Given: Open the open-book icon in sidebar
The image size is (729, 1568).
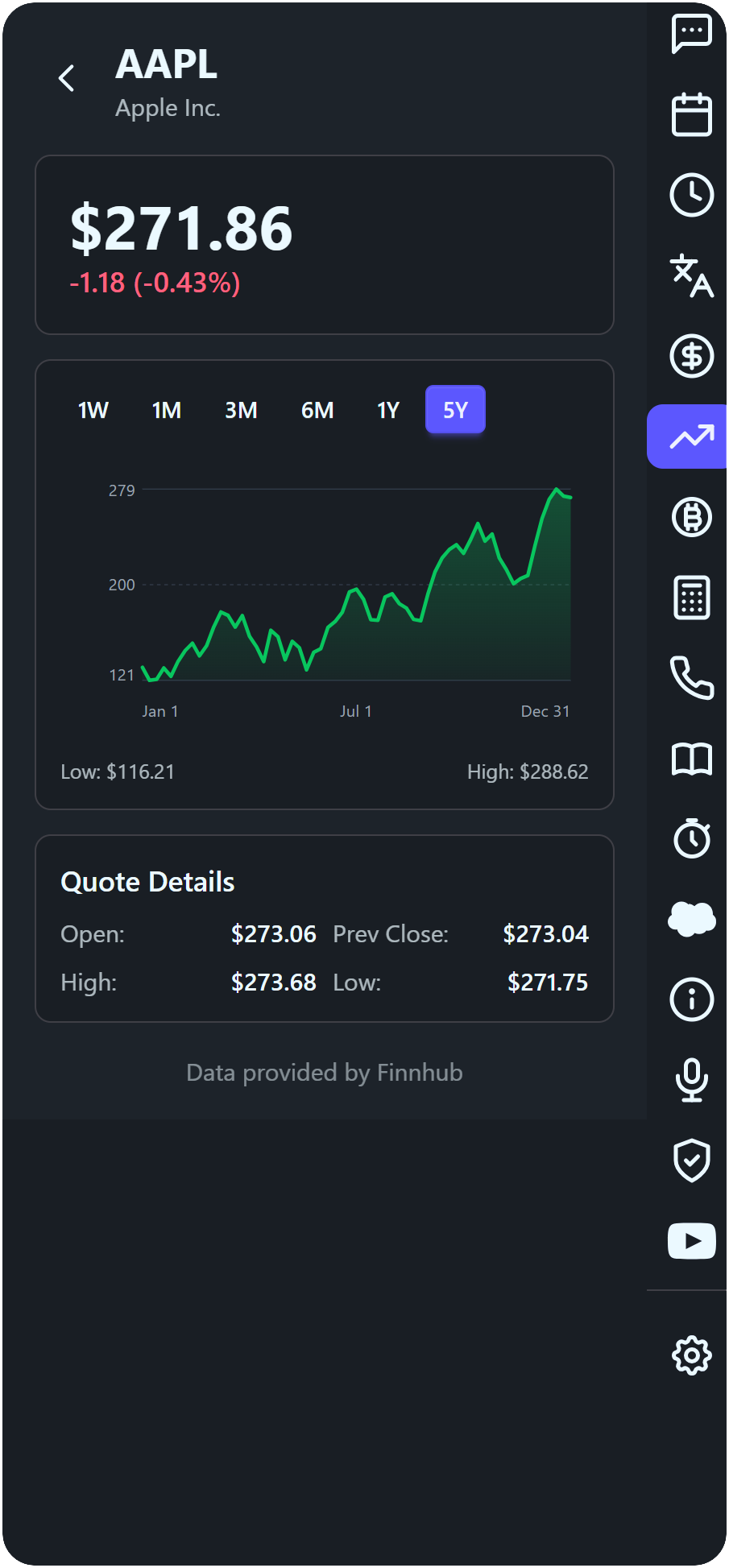Looking at the screenshot, I should pos(691,759).
